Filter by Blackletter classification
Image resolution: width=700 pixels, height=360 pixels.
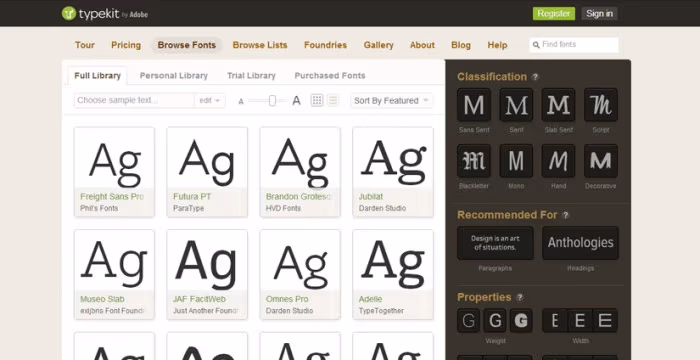(474, 161)
